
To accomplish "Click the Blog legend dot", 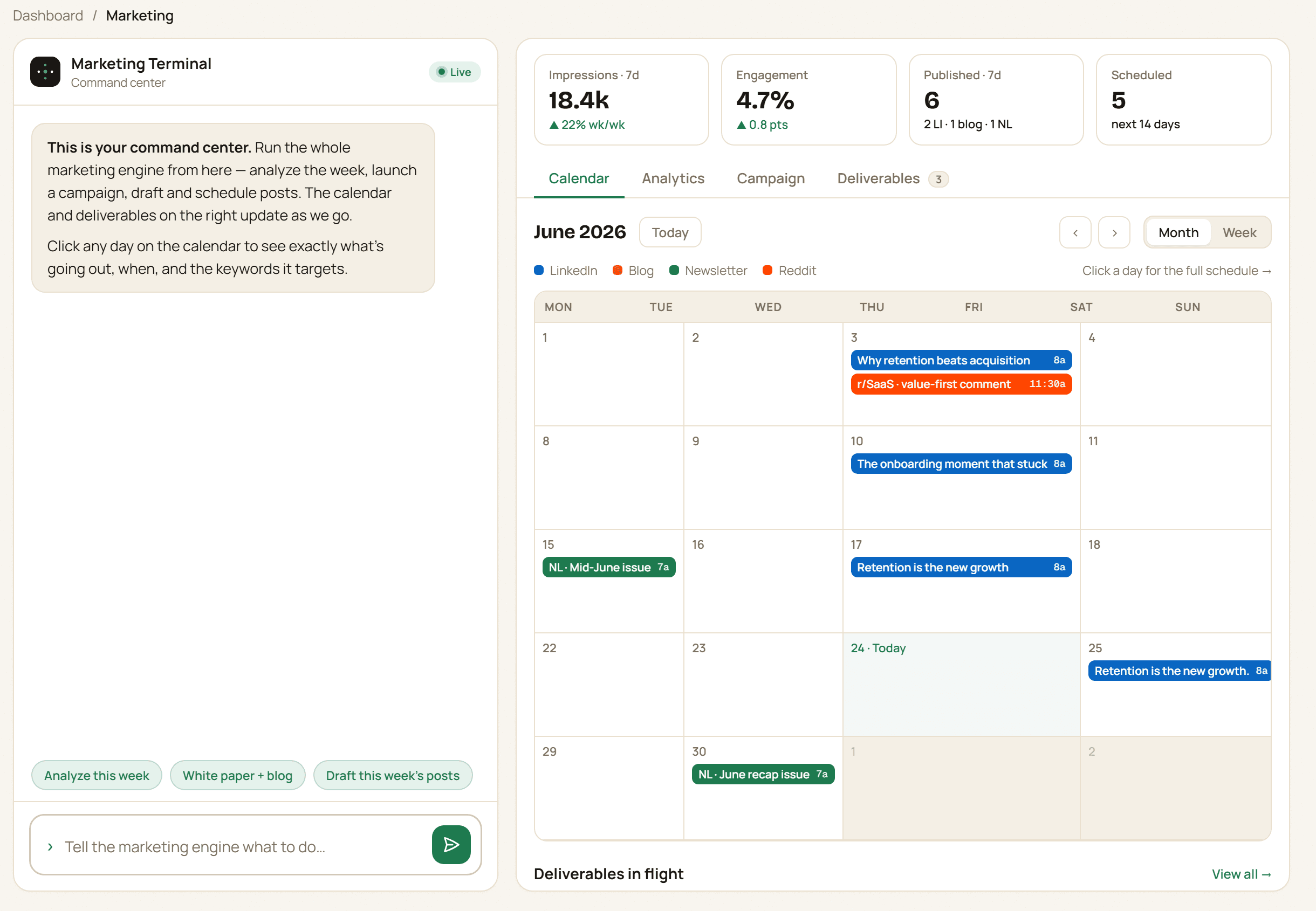I will [617, 271].
